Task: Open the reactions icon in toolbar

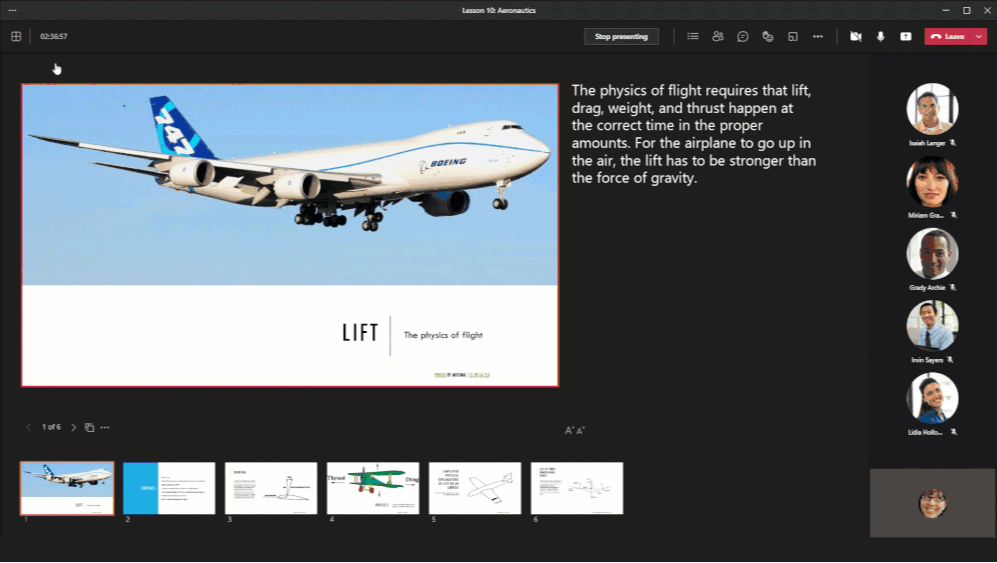Action: pos(768,36)
